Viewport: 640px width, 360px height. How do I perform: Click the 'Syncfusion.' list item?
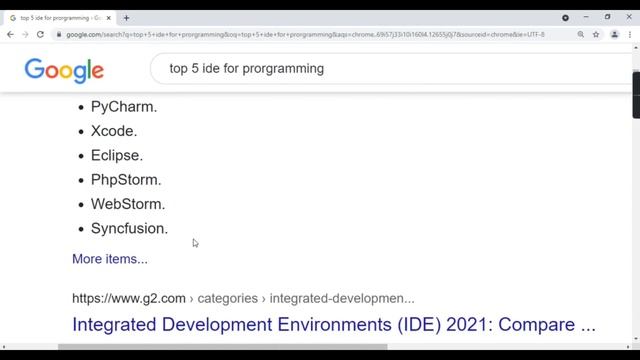[x=129, y=229]
